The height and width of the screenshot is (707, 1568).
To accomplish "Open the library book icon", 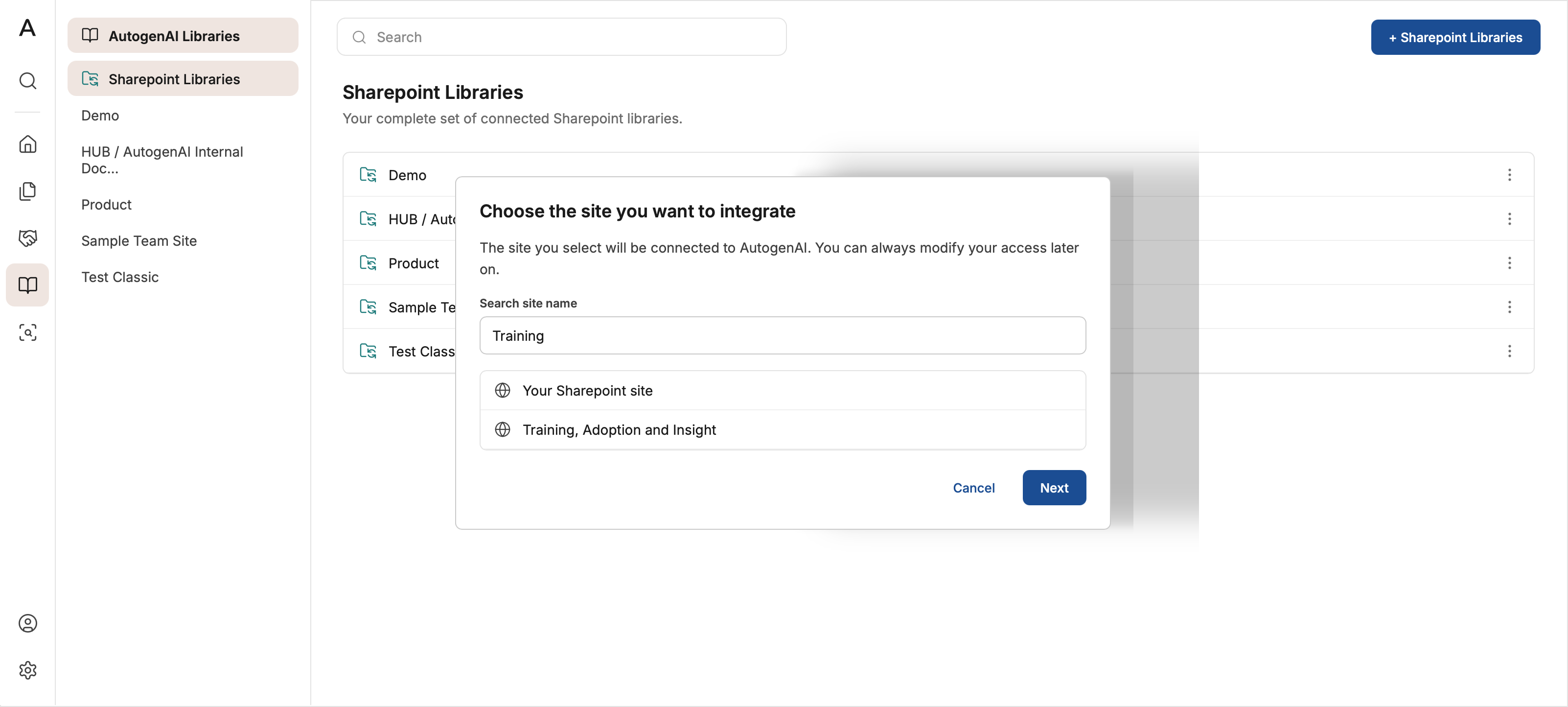I will pyautogui.click(x=27, y=285).
